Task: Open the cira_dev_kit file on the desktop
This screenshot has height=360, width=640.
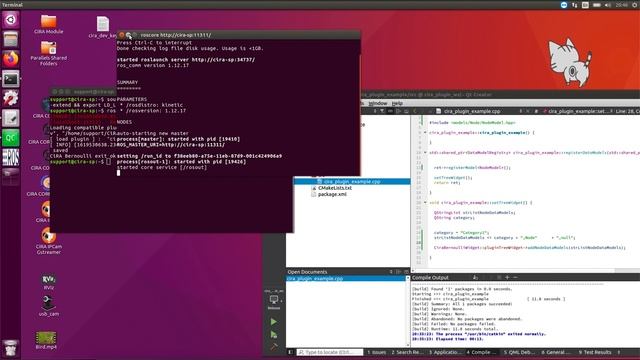Action: [x=102, y=27]
